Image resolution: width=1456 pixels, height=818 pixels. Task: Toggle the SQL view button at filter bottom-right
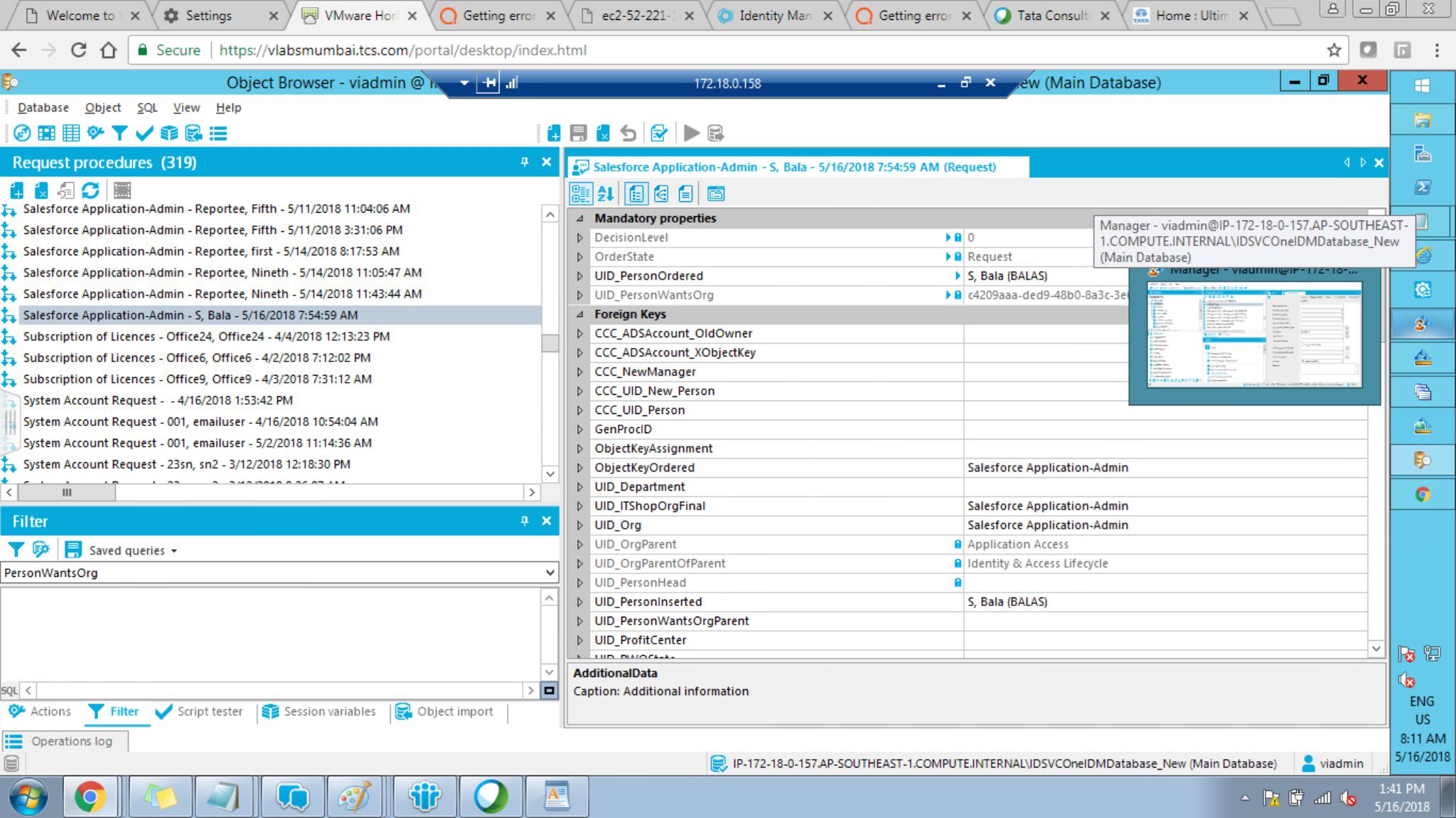(x=549, y=691)
